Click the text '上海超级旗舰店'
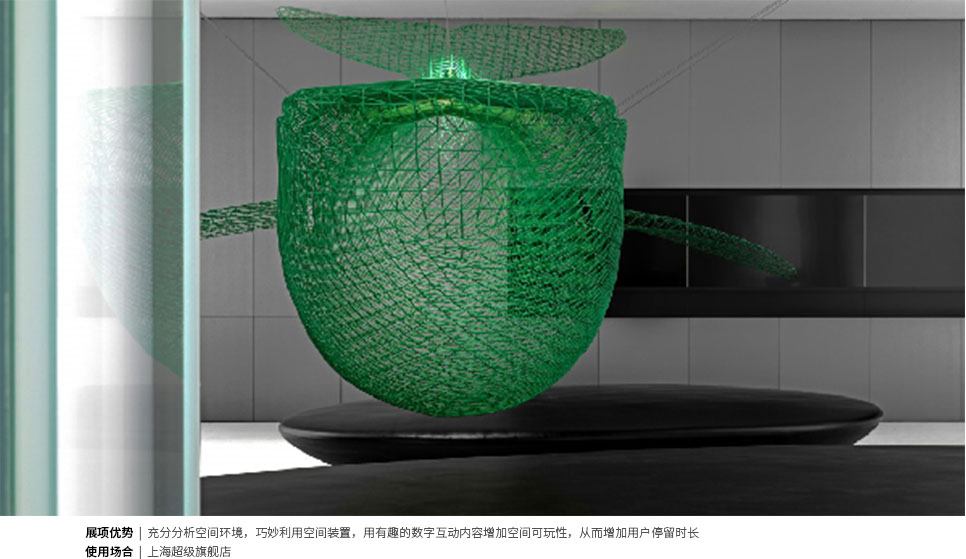966x559 pixels. point(189,552)
